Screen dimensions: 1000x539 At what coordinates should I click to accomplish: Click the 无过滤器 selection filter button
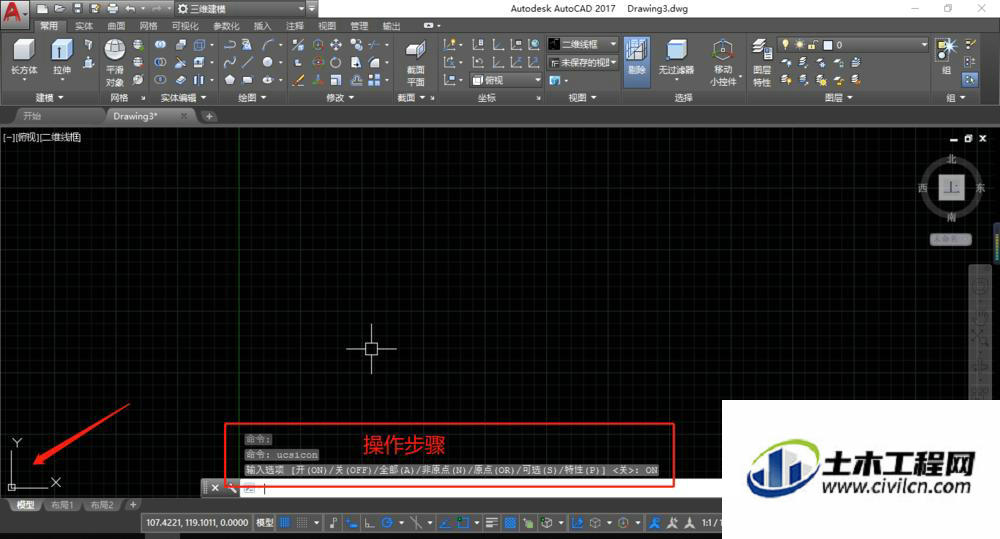pos(676,57)
